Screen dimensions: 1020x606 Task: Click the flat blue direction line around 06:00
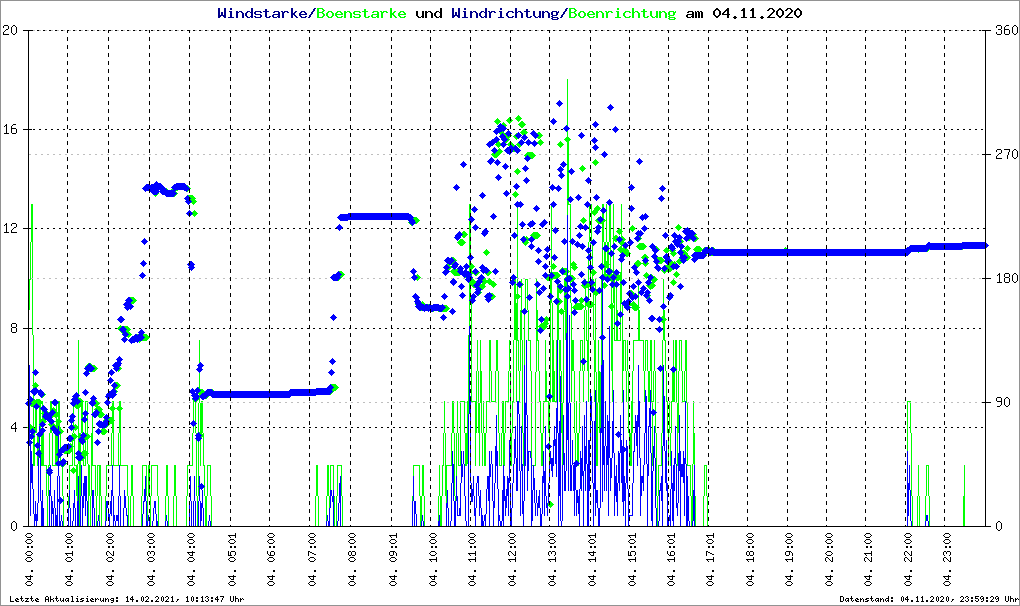[271, 394]
